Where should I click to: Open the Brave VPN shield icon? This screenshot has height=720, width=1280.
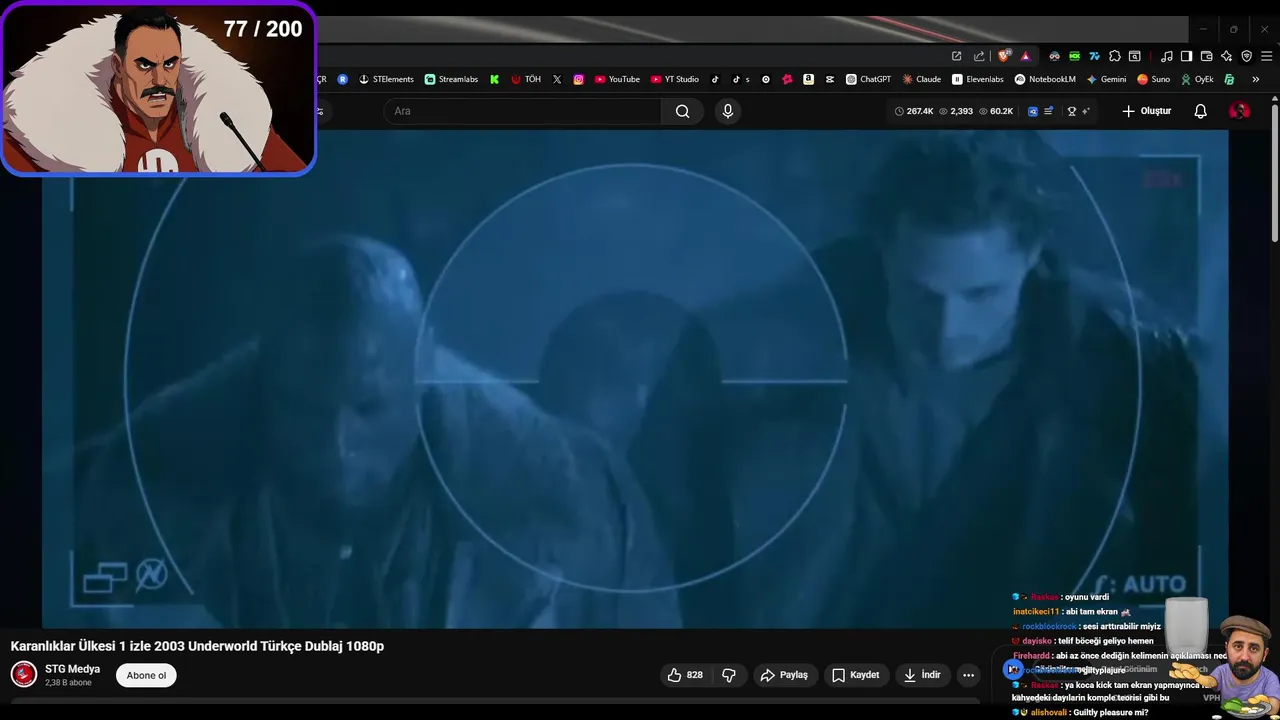click(x=1246, y=56)
